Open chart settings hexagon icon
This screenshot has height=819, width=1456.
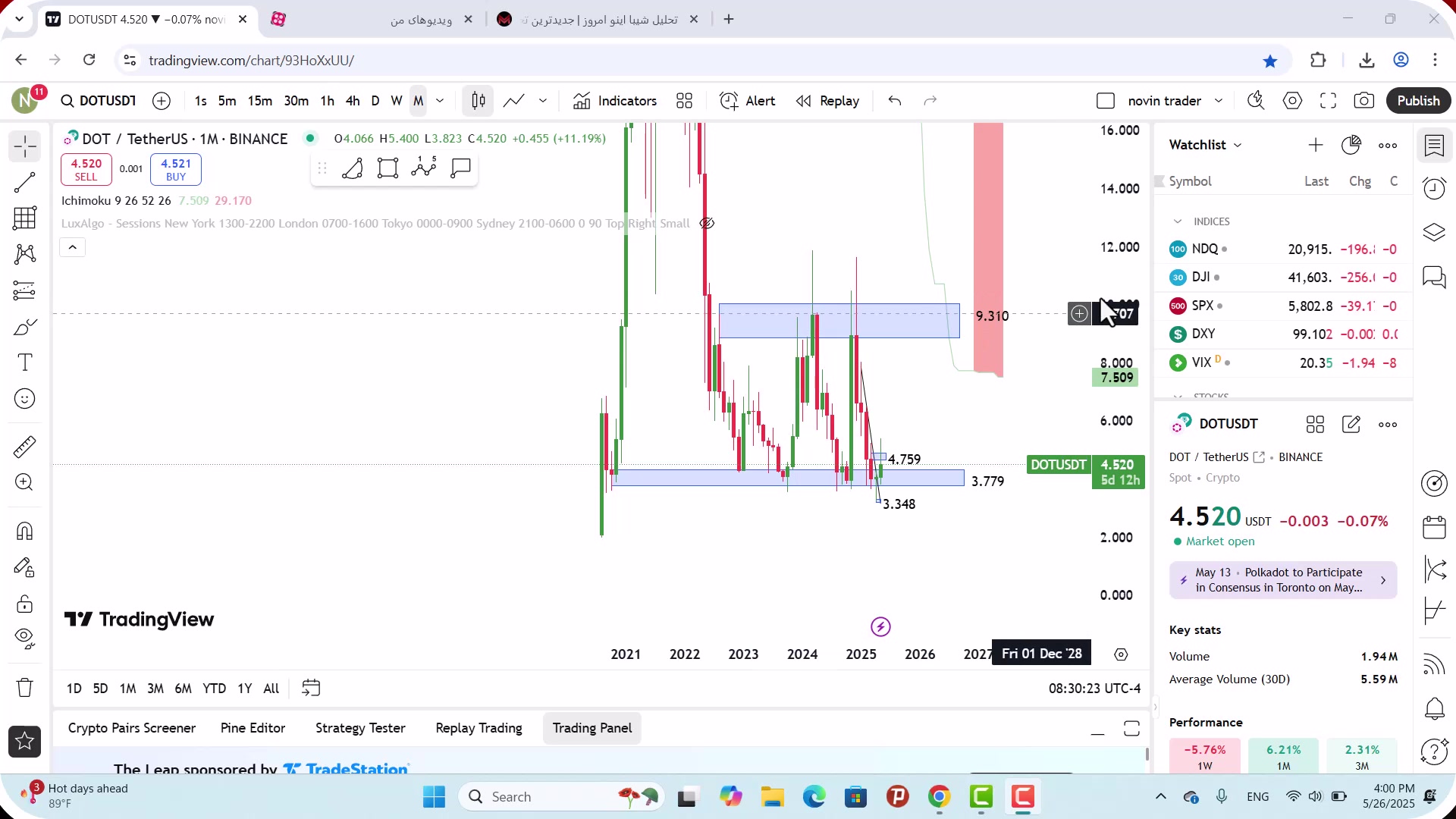pyautogui.click(x=1292, y=101)
